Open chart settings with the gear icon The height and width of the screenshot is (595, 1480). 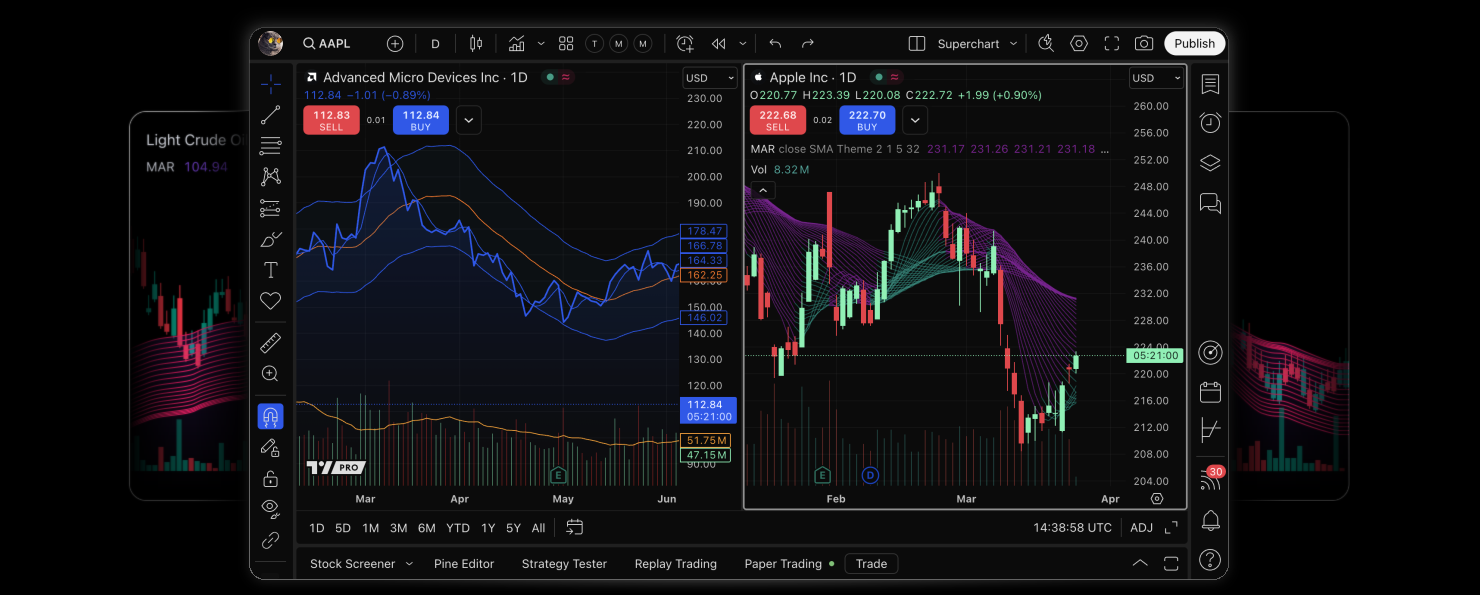coord(1078,43)
